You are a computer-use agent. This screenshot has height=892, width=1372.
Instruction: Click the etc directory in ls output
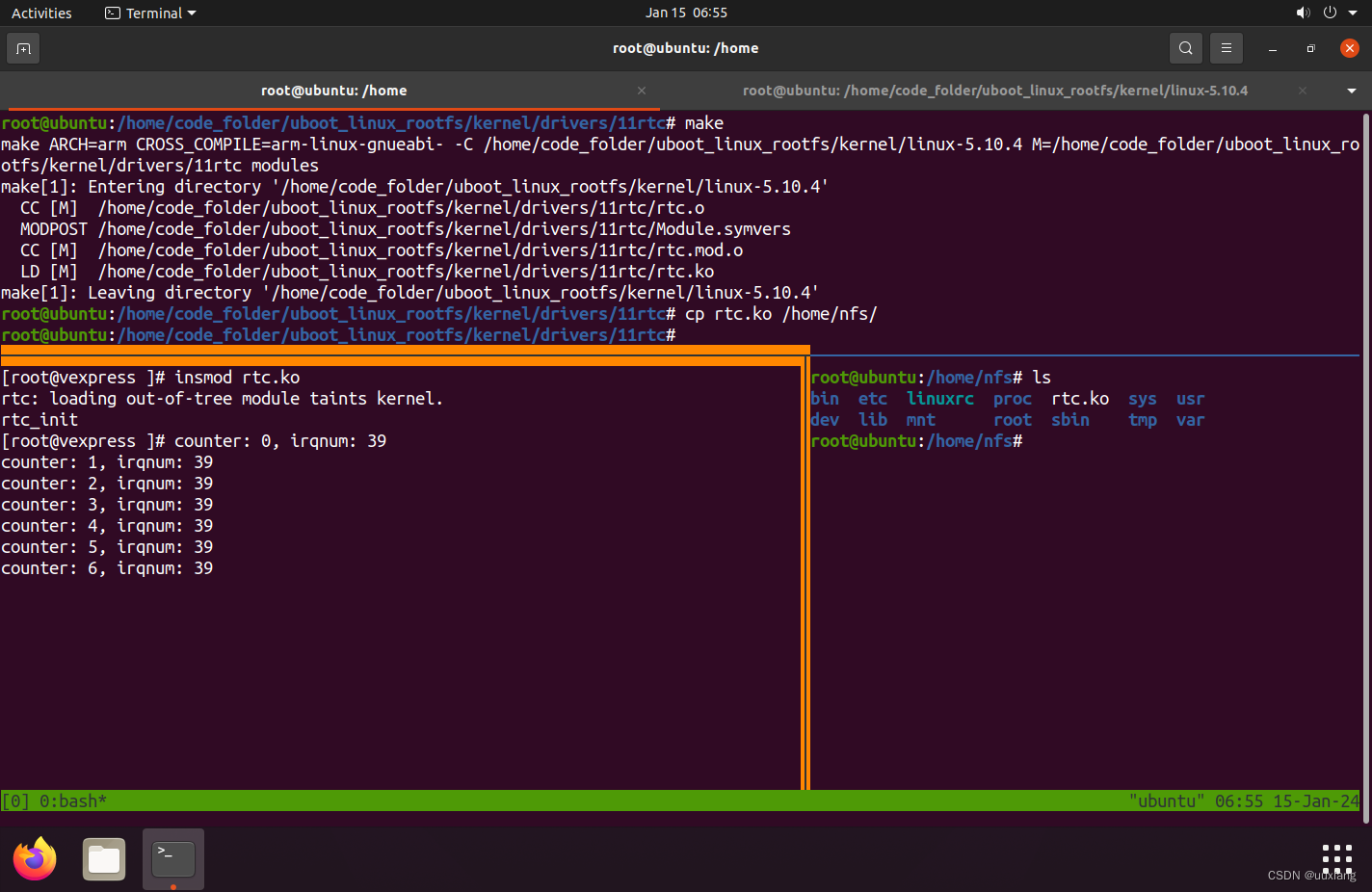coord(873,399)
